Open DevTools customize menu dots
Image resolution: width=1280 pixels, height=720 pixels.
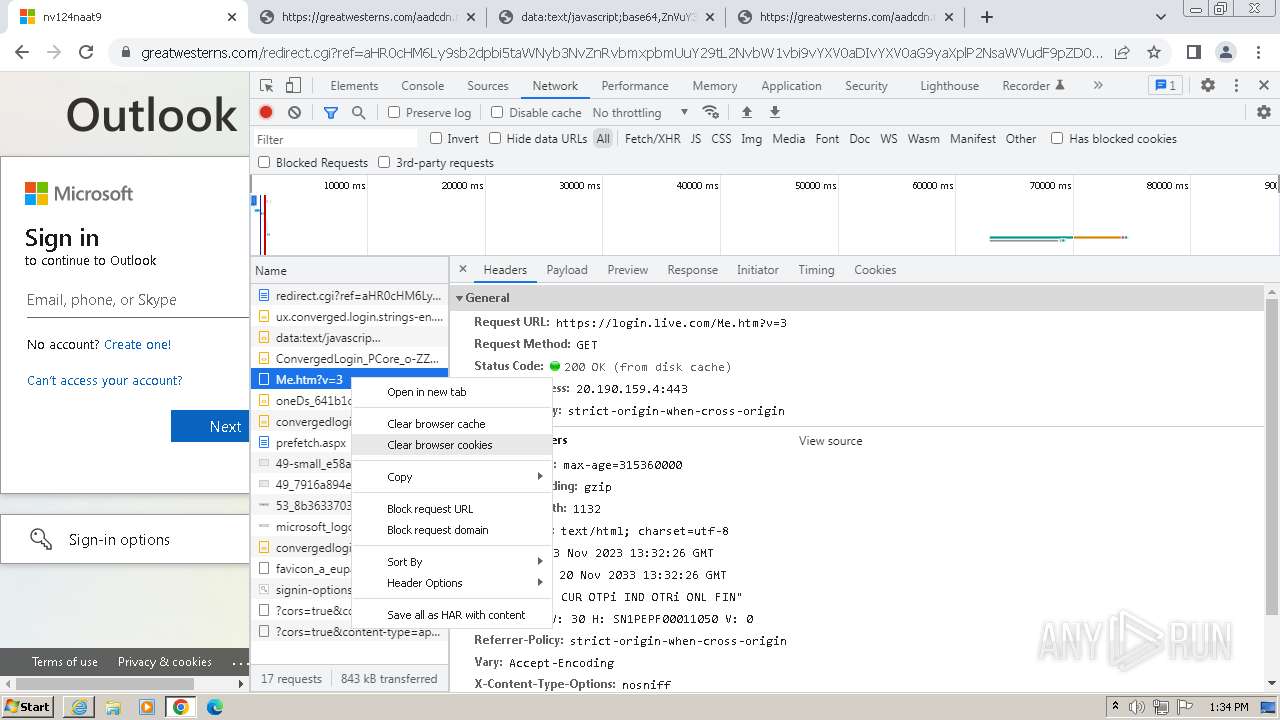(1236, 86)
